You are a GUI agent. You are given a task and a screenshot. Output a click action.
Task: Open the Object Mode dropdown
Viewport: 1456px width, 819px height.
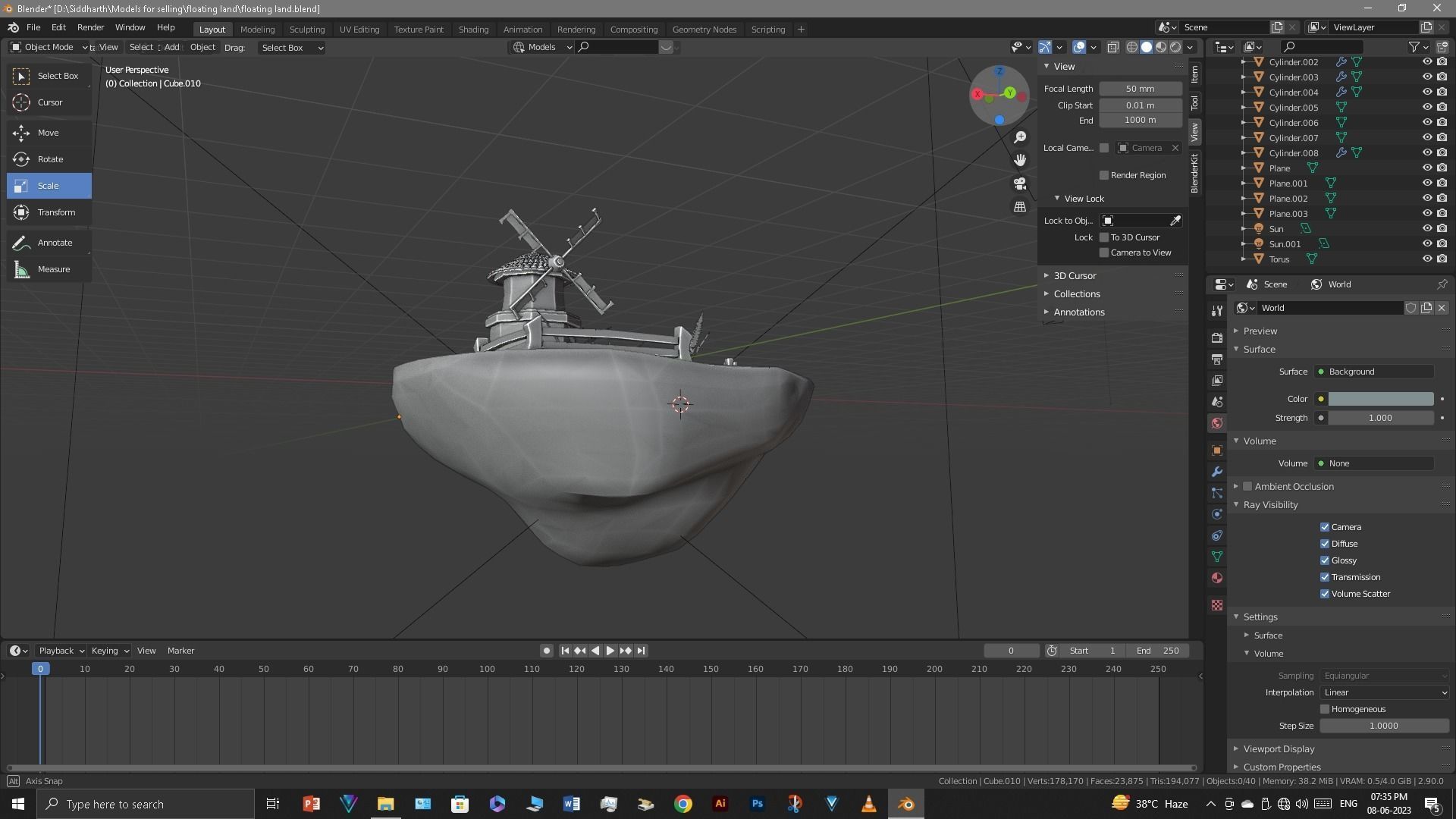tap(49, 47)
